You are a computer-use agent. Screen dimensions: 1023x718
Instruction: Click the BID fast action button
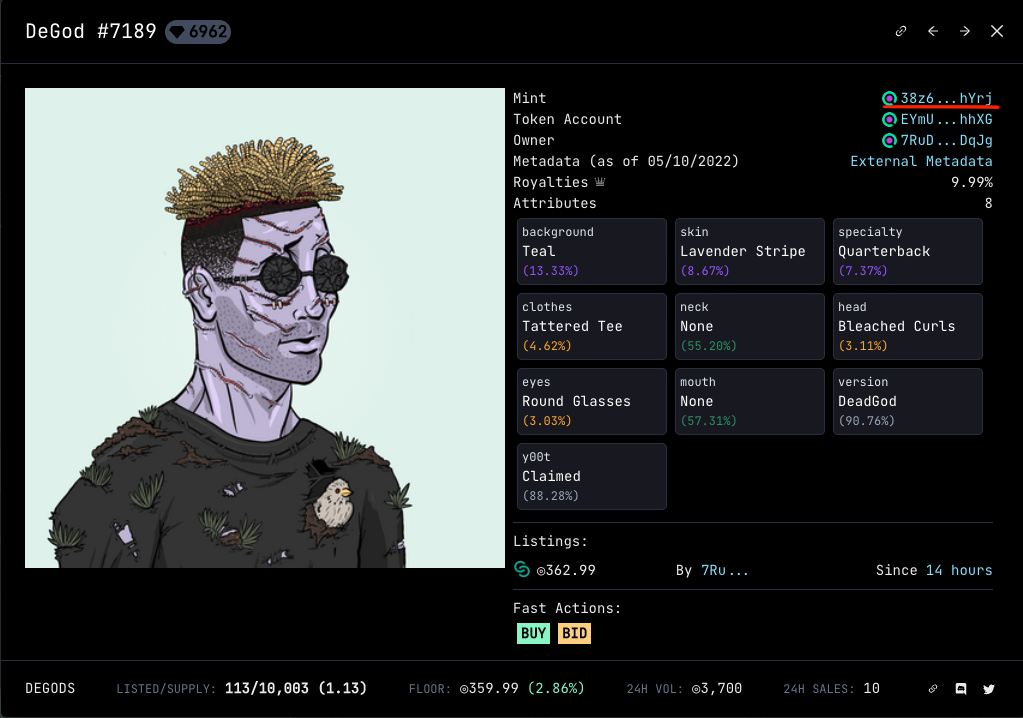[x=574, y=633]
